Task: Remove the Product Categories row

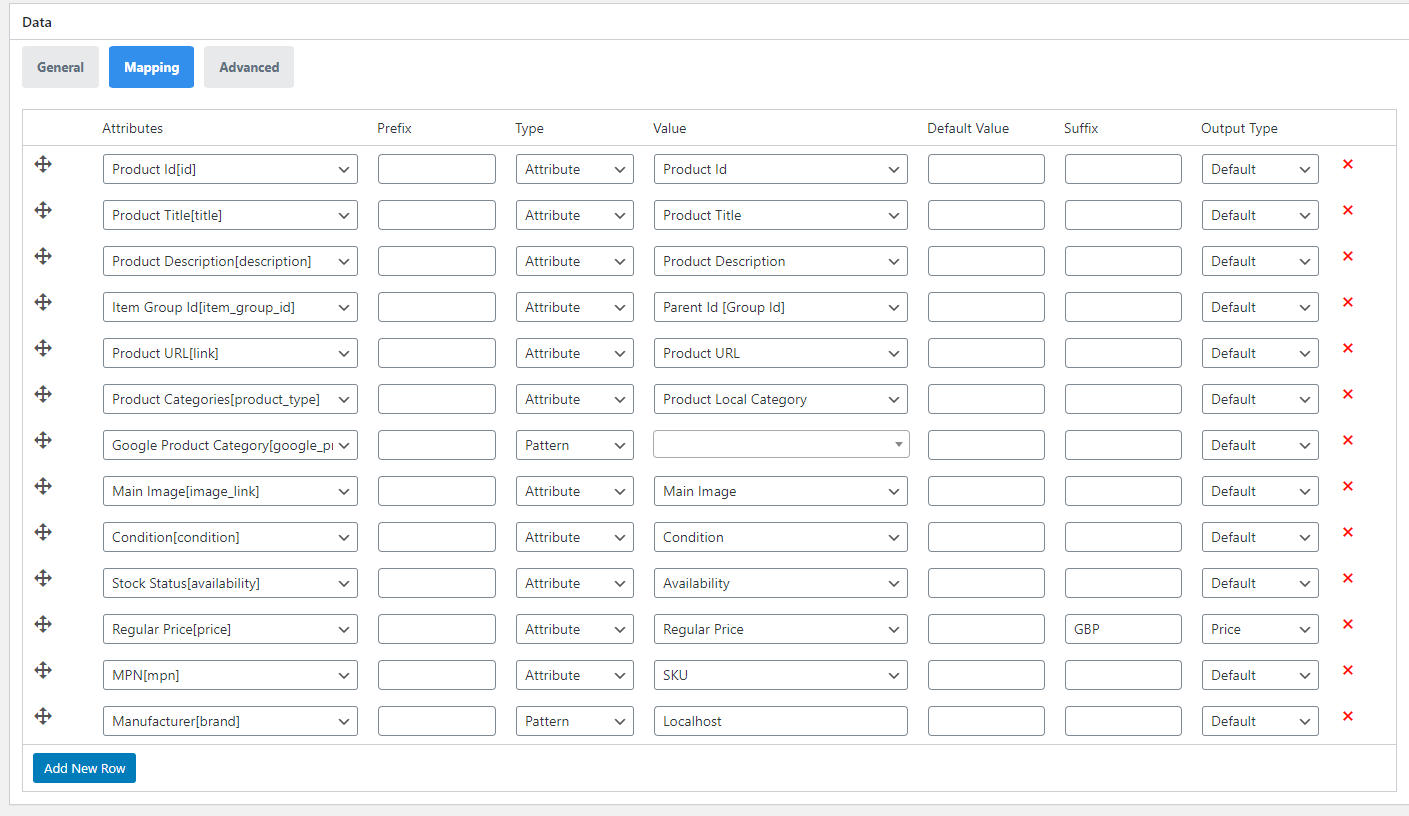Action: pyautogui.click(x=1348, y=394)
